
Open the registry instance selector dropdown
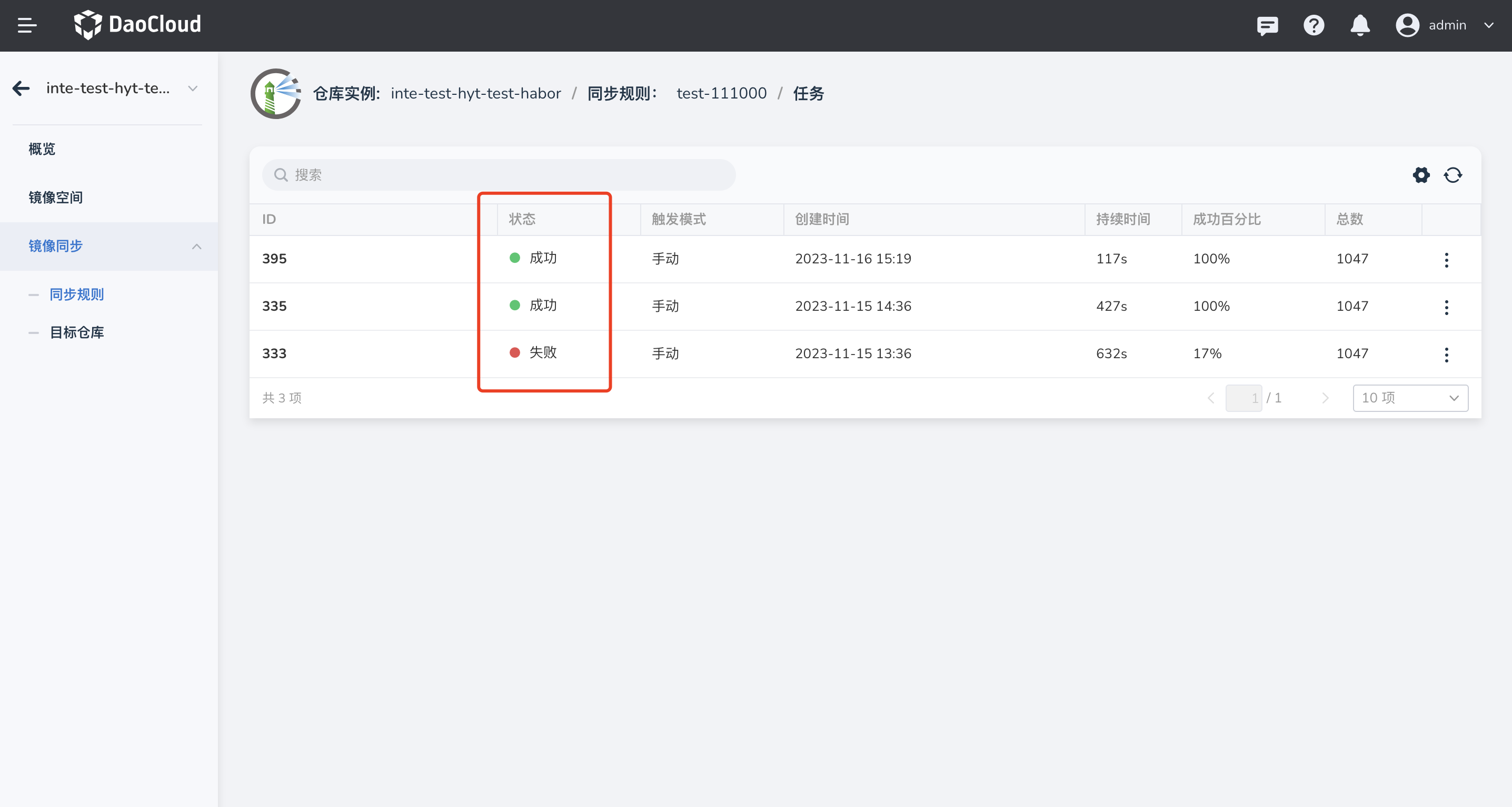193,88
